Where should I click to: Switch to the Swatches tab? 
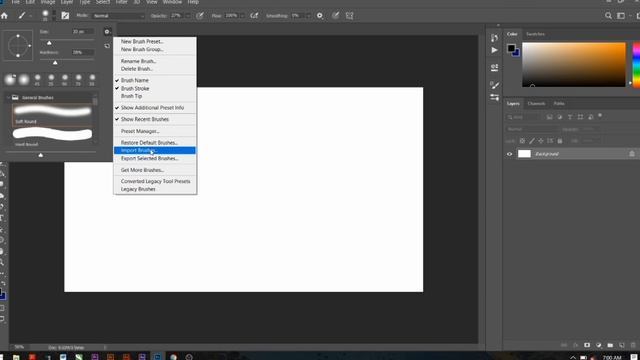pos(535,34)
